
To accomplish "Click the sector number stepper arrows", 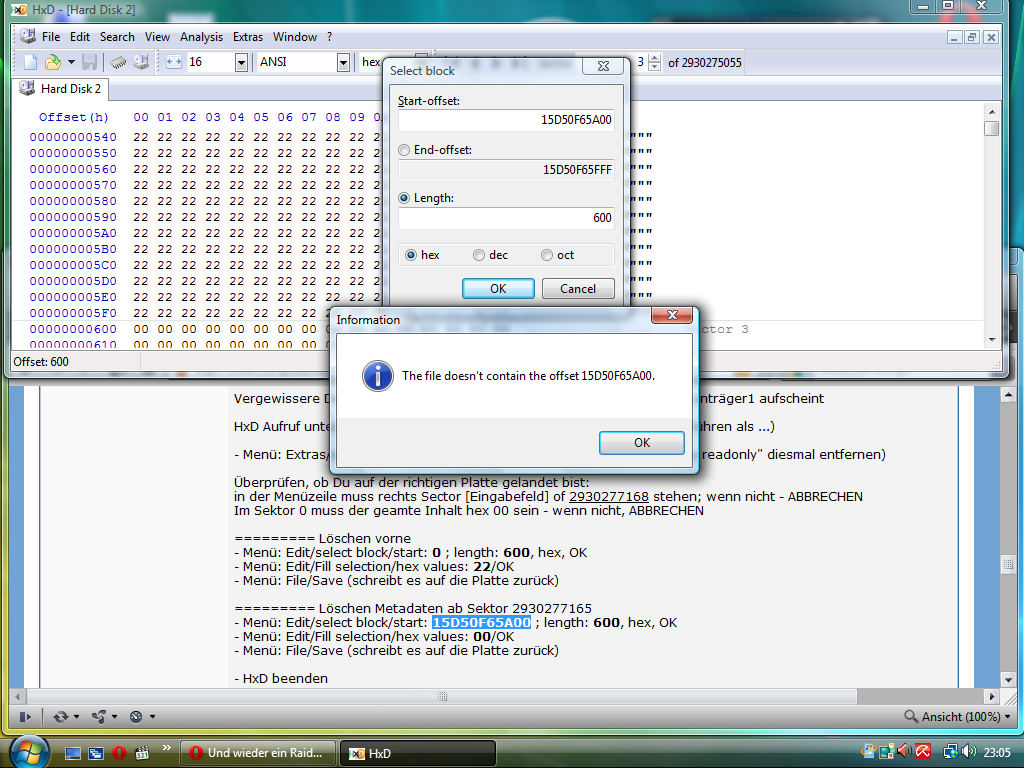I will tap(655, 63).
